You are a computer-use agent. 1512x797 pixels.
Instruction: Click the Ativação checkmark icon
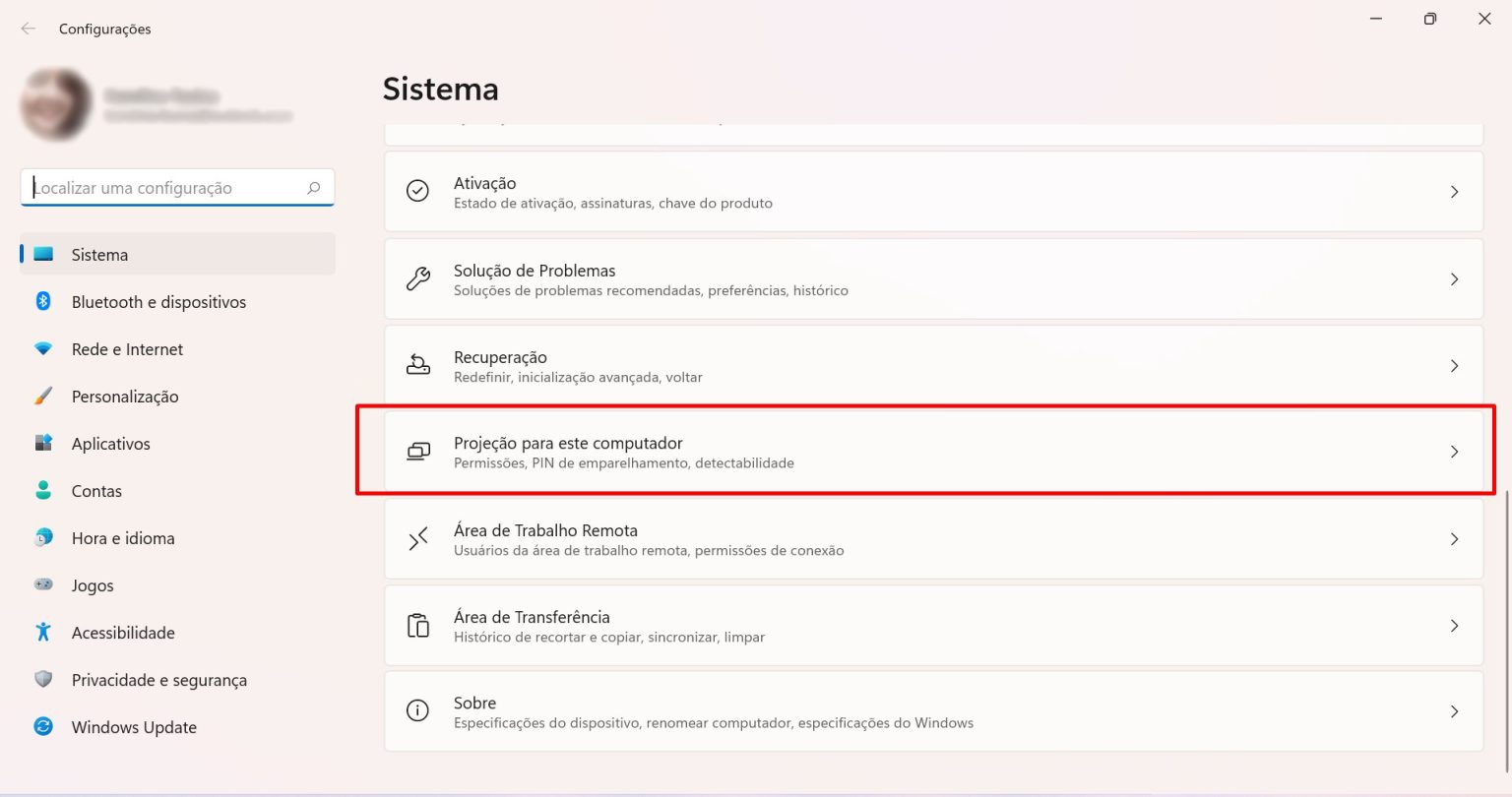click(418, 191)
